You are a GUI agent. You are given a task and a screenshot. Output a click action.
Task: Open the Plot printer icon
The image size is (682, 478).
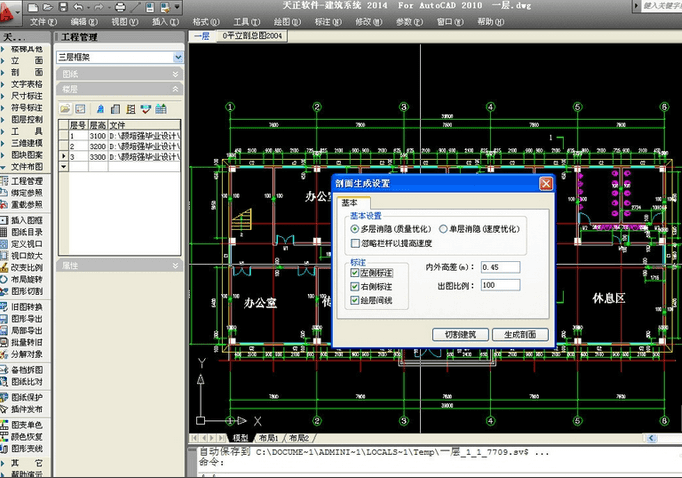pos(120,7)
